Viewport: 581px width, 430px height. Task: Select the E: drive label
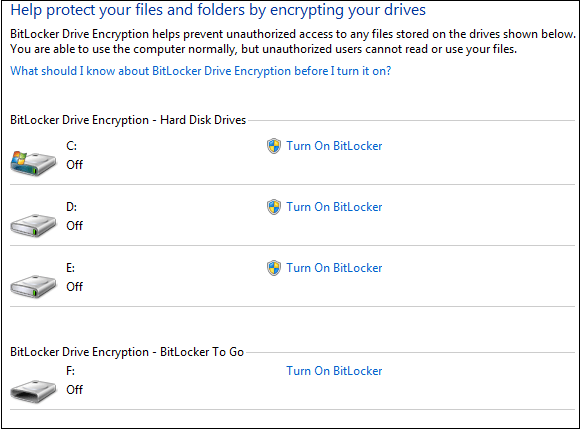[71, 268]
